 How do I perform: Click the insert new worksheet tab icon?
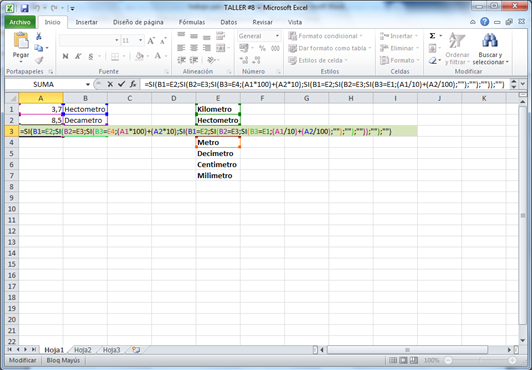click(x=136, y=350)
